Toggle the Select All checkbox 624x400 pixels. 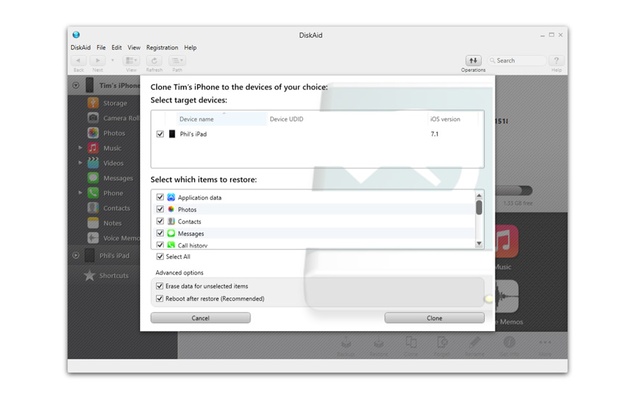(160, 256)
